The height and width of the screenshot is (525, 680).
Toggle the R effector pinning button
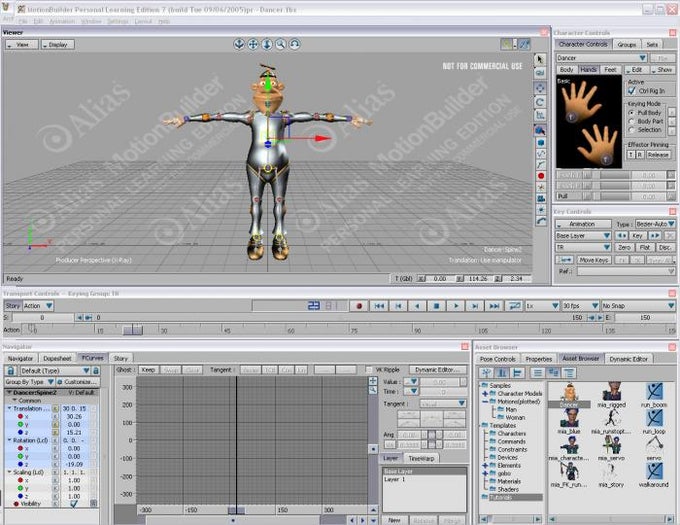coord(640,155)
